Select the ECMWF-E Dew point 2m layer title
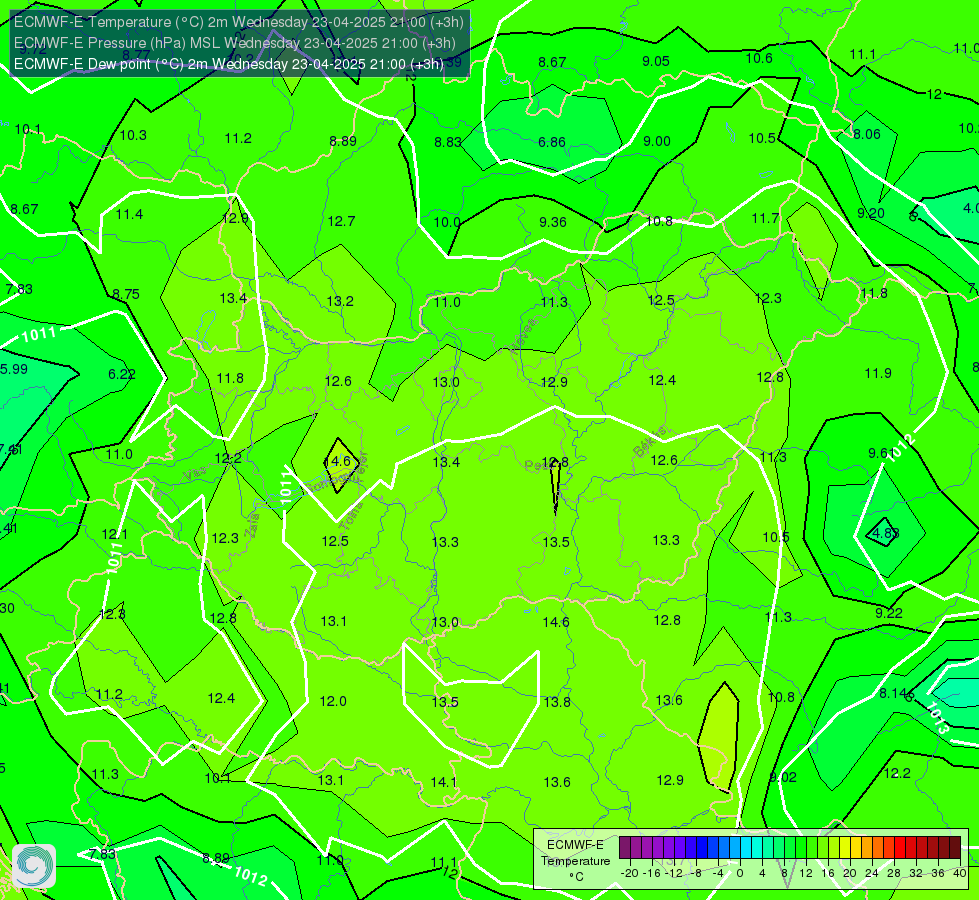 tap(229, 64)
